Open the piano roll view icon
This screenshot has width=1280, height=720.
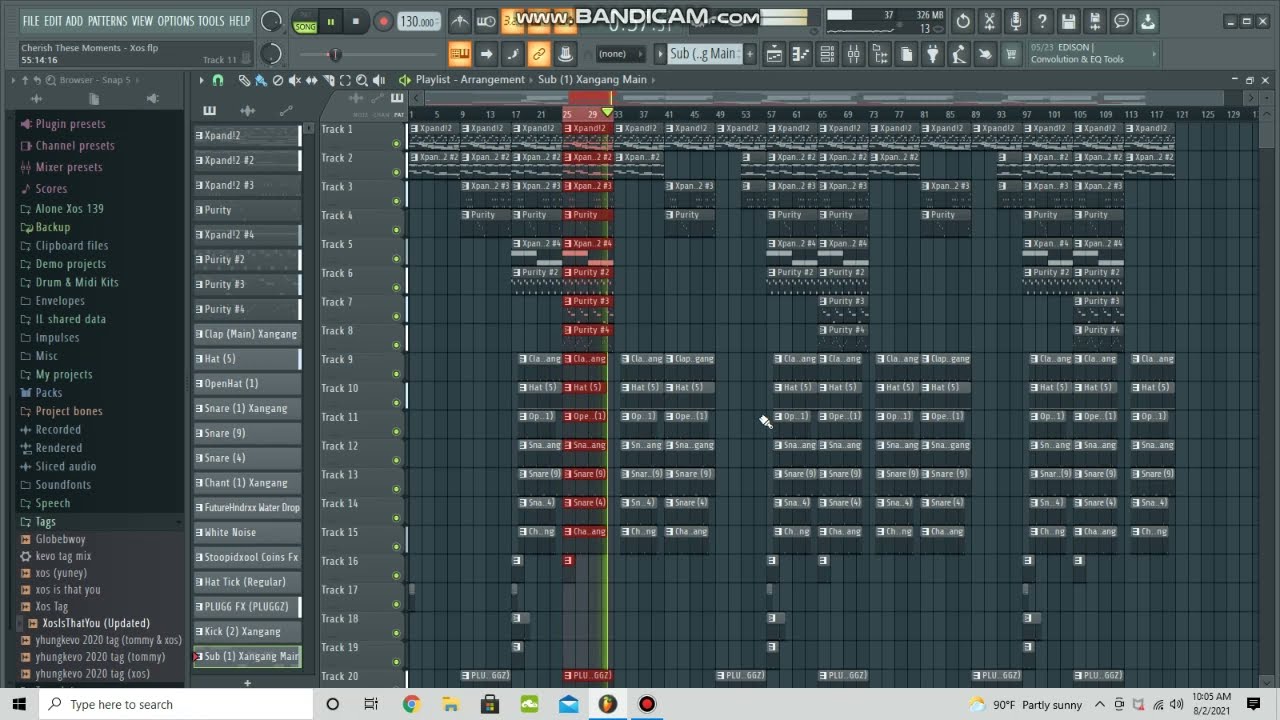[801, 55]
